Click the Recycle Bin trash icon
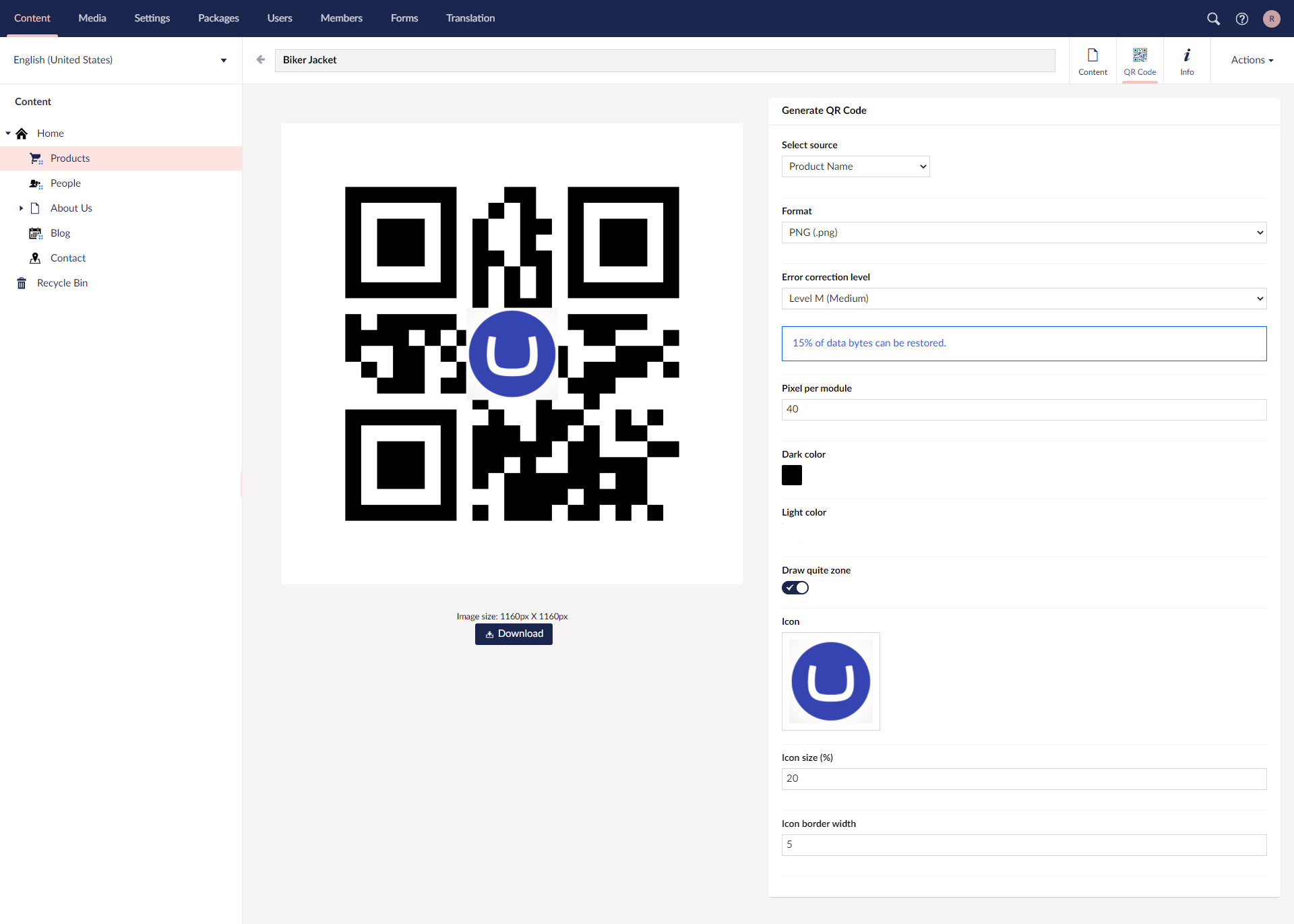 click(22, 283)
